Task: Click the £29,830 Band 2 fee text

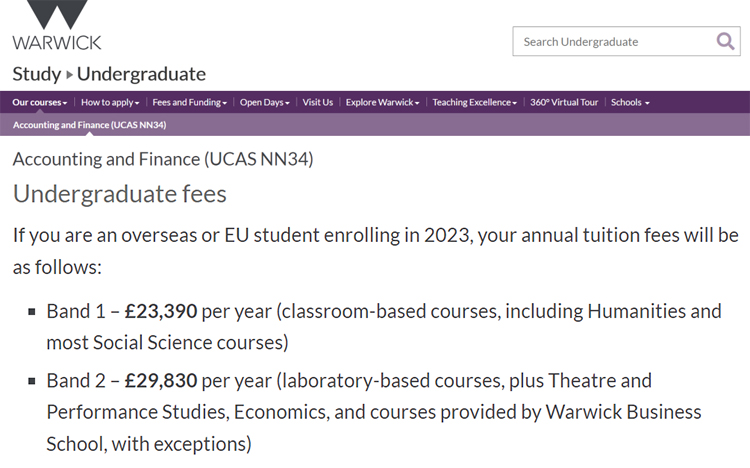Action: 161,381
